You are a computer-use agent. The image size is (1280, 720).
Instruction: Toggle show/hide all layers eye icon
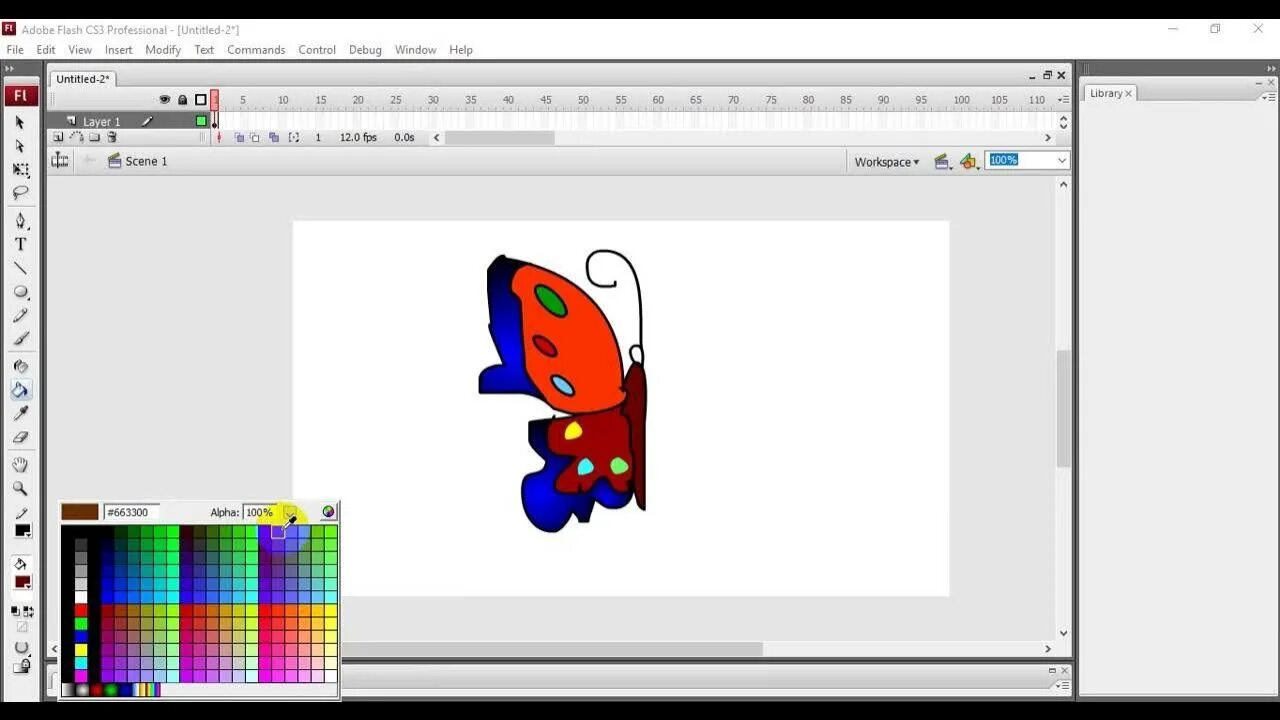[x=165, y=100]
